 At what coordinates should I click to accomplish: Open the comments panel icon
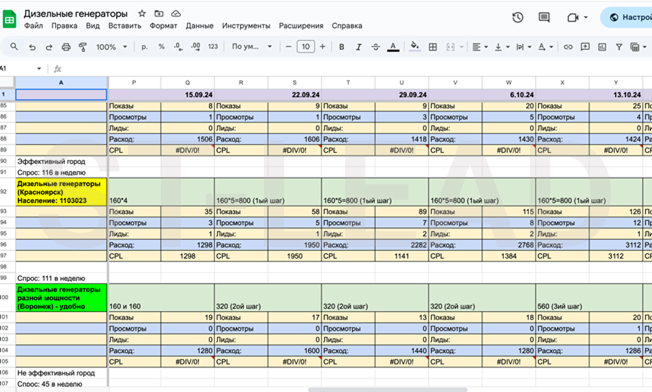[x=544, y=17]
